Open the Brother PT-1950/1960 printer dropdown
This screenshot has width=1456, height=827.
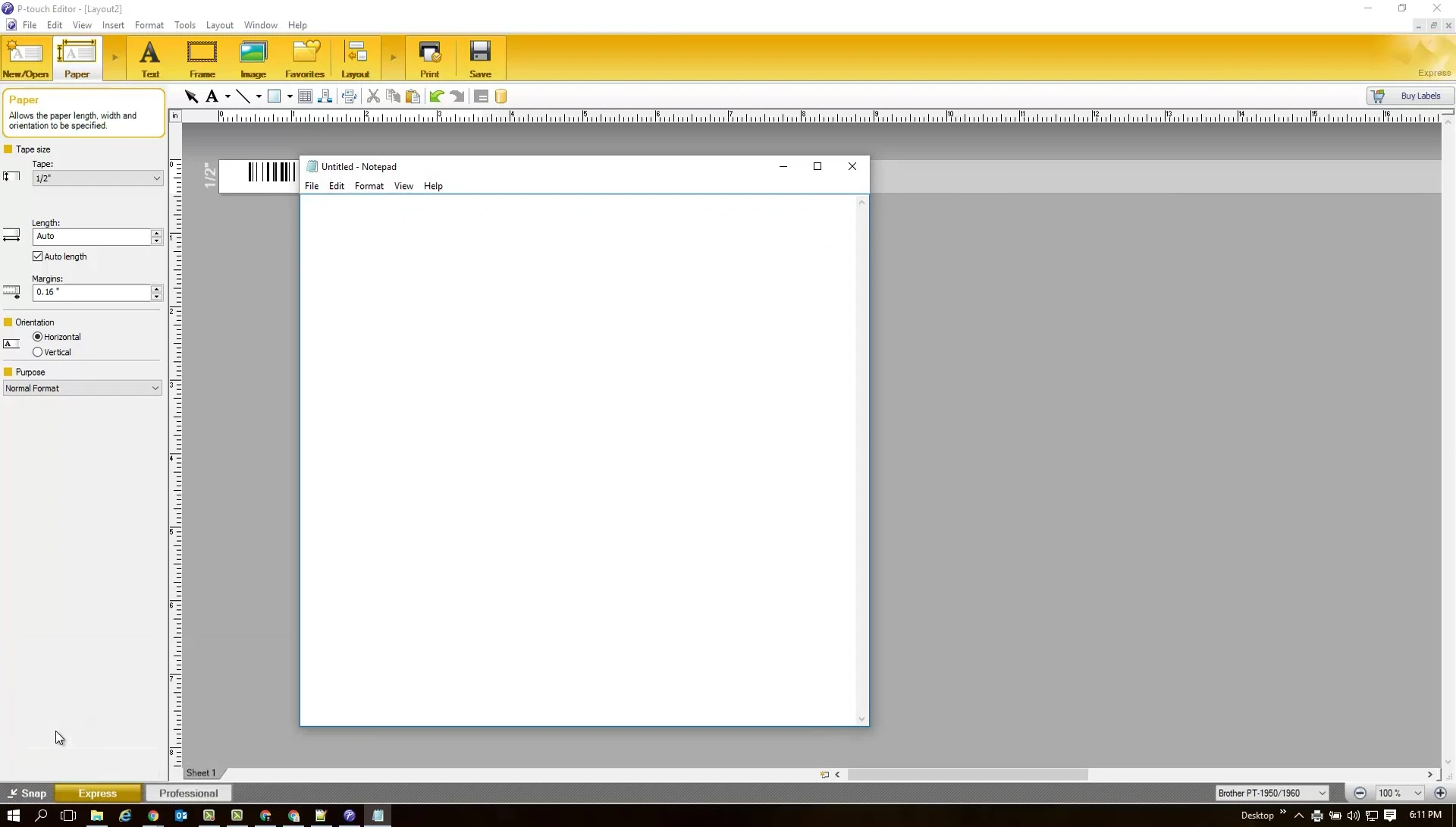1272,793
